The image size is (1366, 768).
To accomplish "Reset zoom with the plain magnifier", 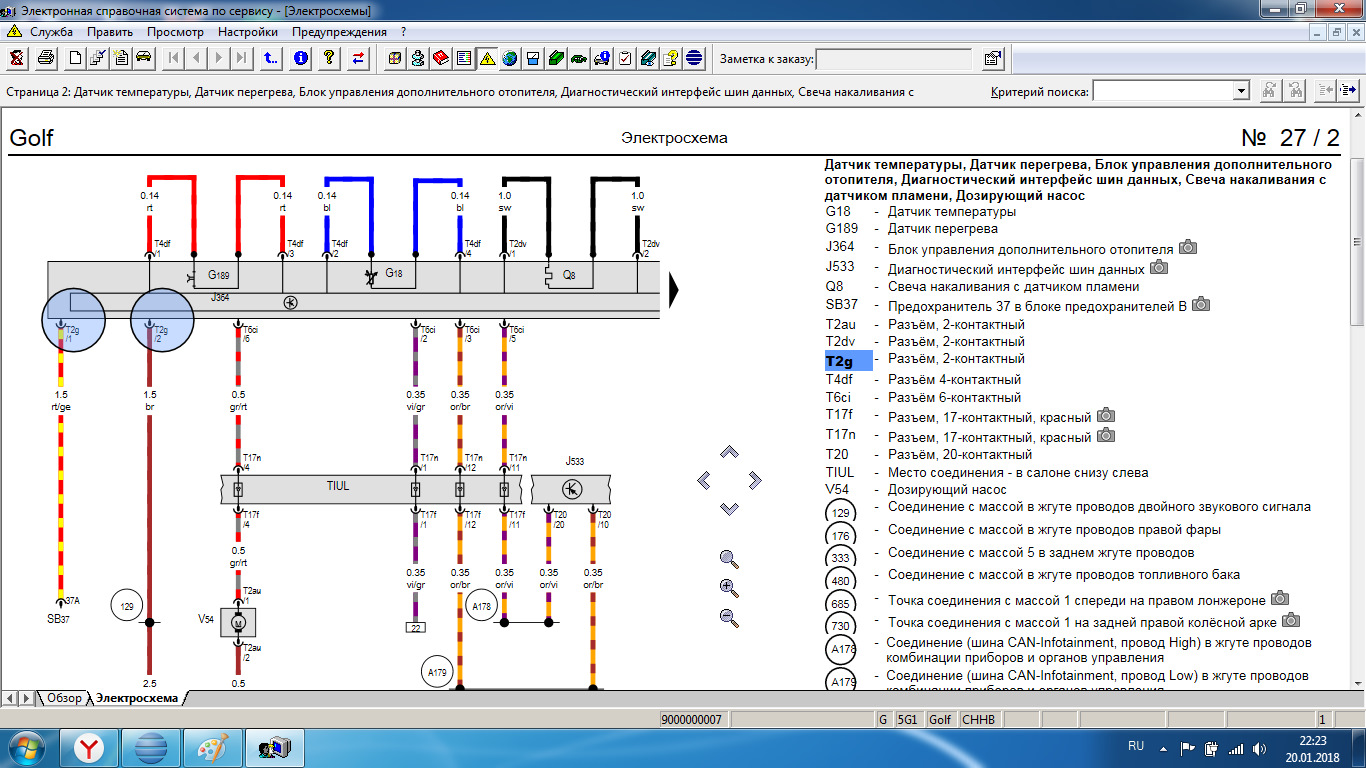I will 729,559.
